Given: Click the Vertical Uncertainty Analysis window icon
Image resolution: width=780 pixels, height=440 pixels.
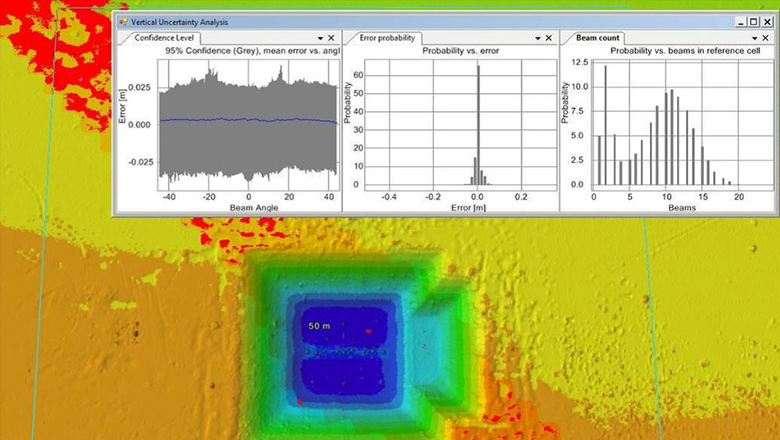Looking at the screenshot, I should click(123, 22).
